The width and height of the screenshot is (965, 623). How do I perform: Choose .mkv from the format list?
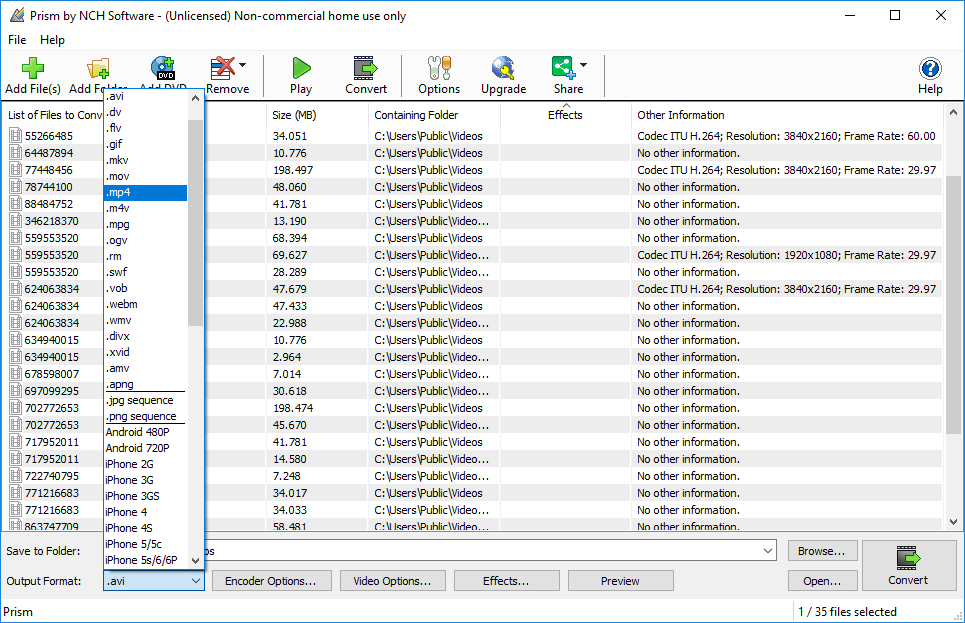click(145, 160)
